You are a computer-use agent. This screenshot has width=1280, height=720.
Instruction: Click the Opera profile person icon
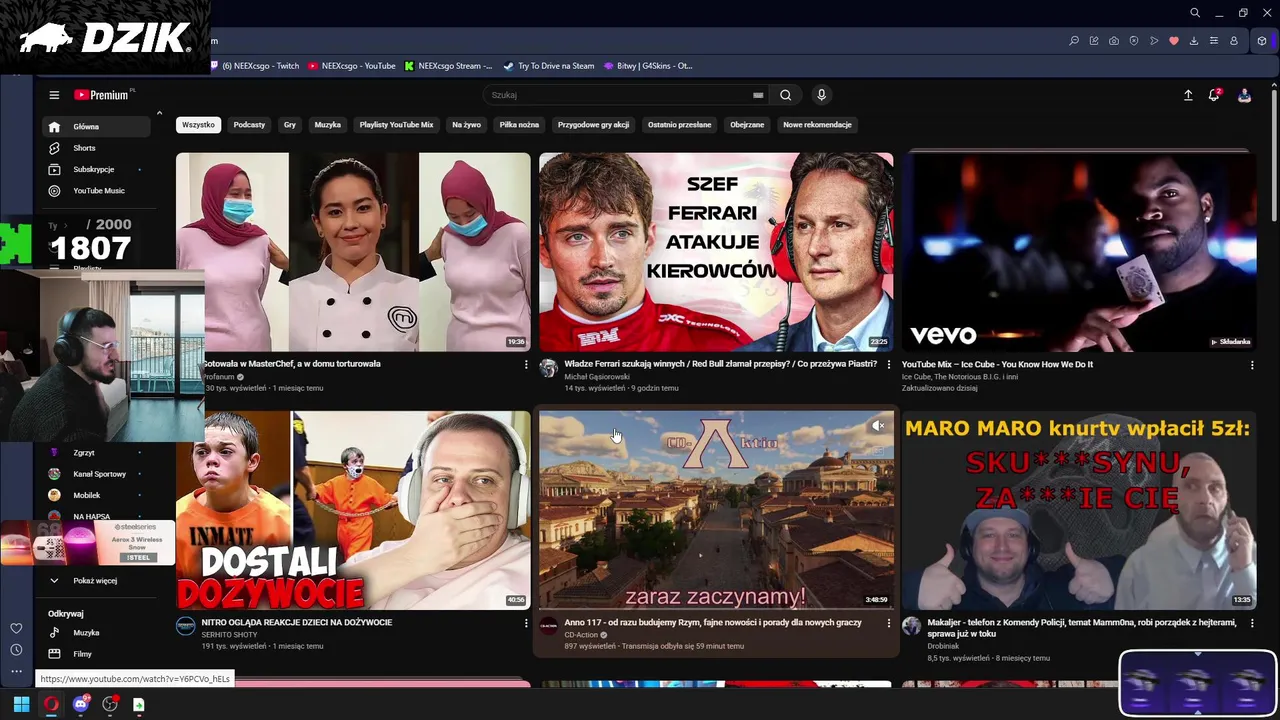coord(1234,41)
